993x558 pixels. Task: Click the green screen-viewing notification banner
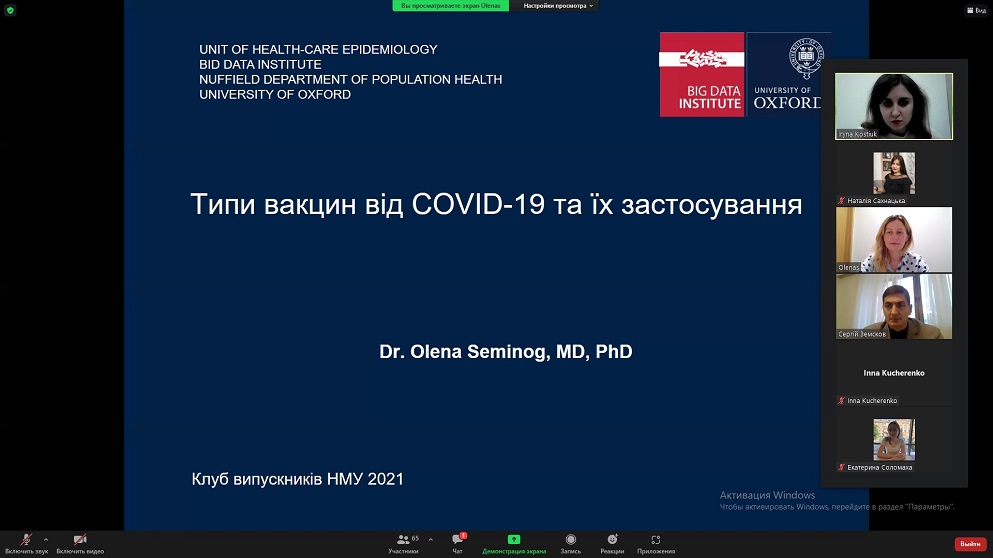click(x=451, y=6)
